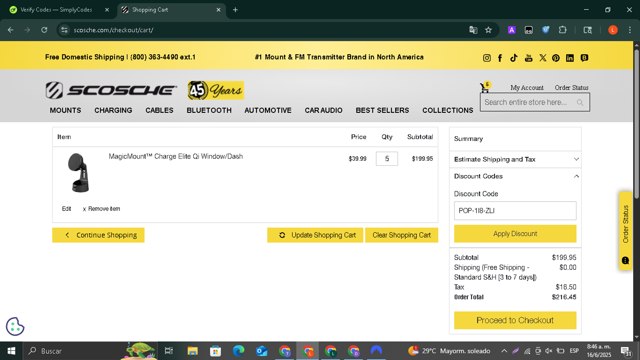Viewport: 640px width, 360px height.
Task: Open COLLECTIONS menu
Action: pos(448,110)
